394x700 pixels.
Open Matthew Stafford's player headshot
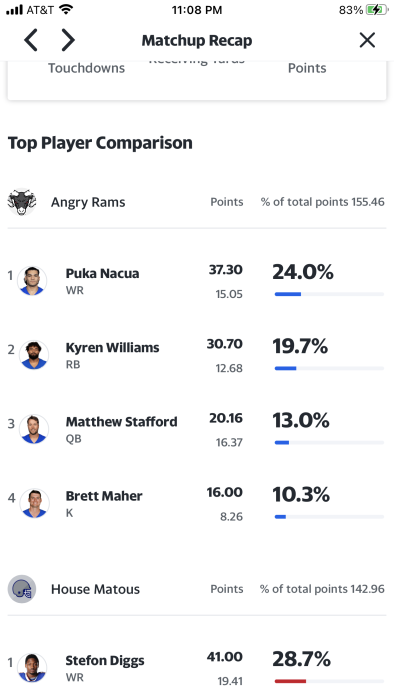[x=34, y=429]
